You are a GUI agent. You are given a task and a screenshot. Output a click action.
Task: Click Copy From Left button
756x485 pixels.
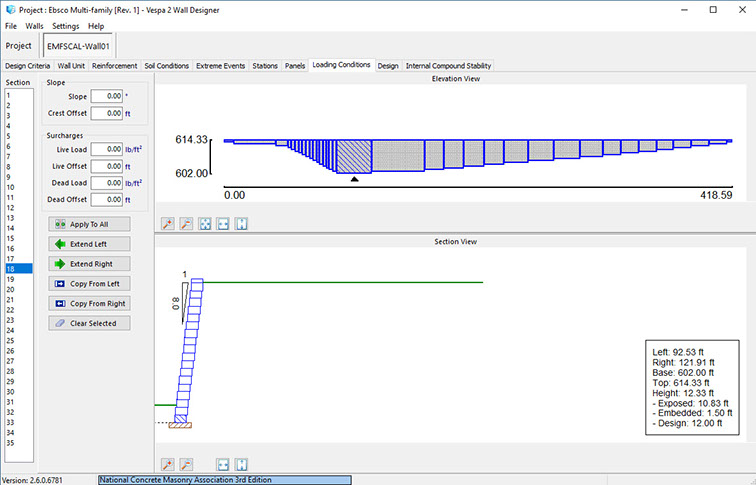tap(88, 284)
